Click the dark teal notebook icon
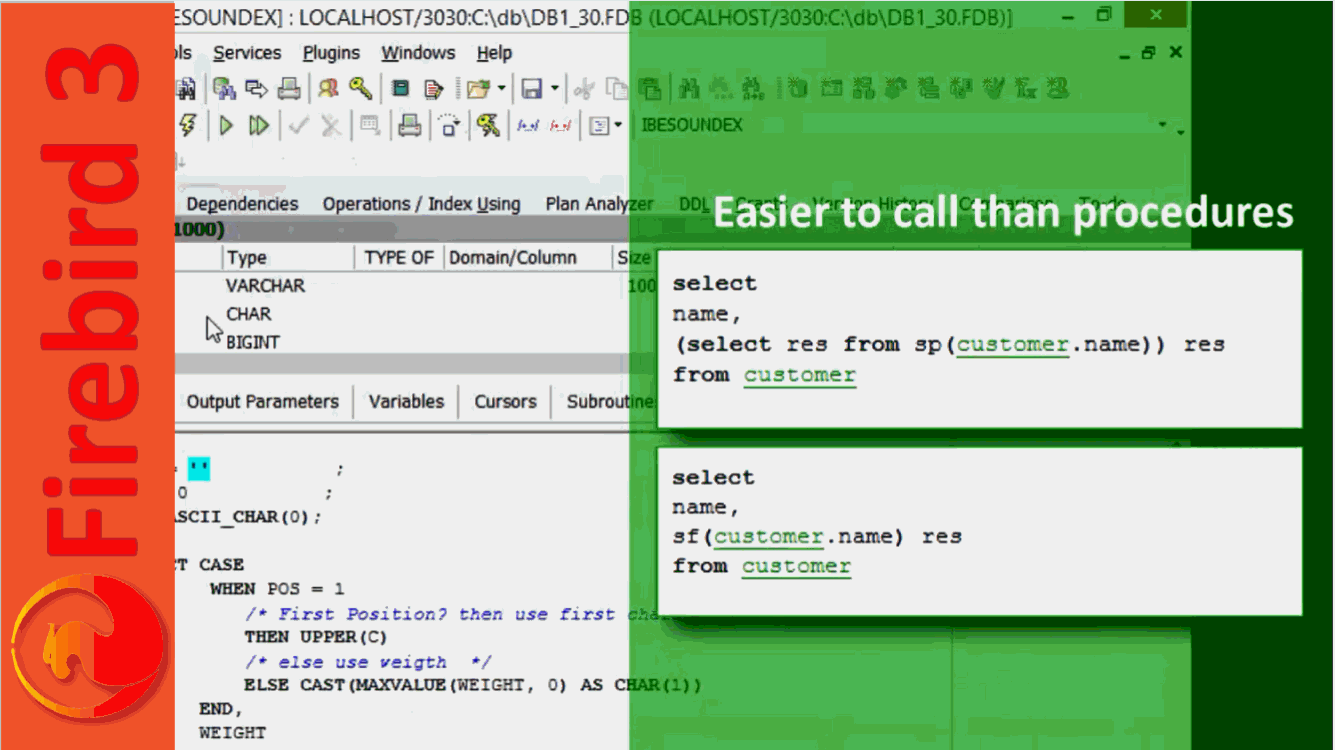This screenshot has height=750, width=1335. [400, 89]
